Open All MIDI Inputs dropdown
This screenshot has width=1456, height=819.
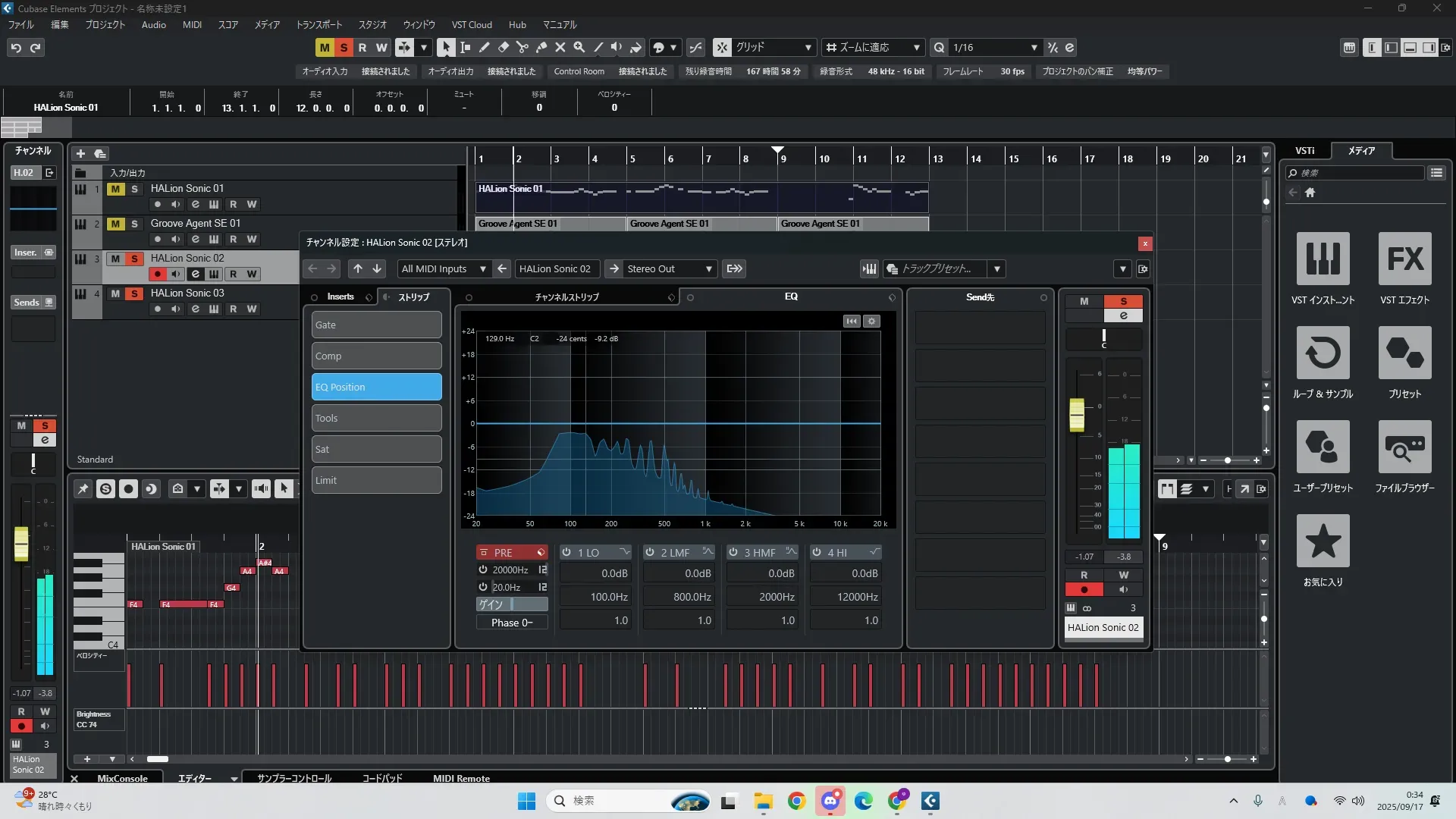443,268
